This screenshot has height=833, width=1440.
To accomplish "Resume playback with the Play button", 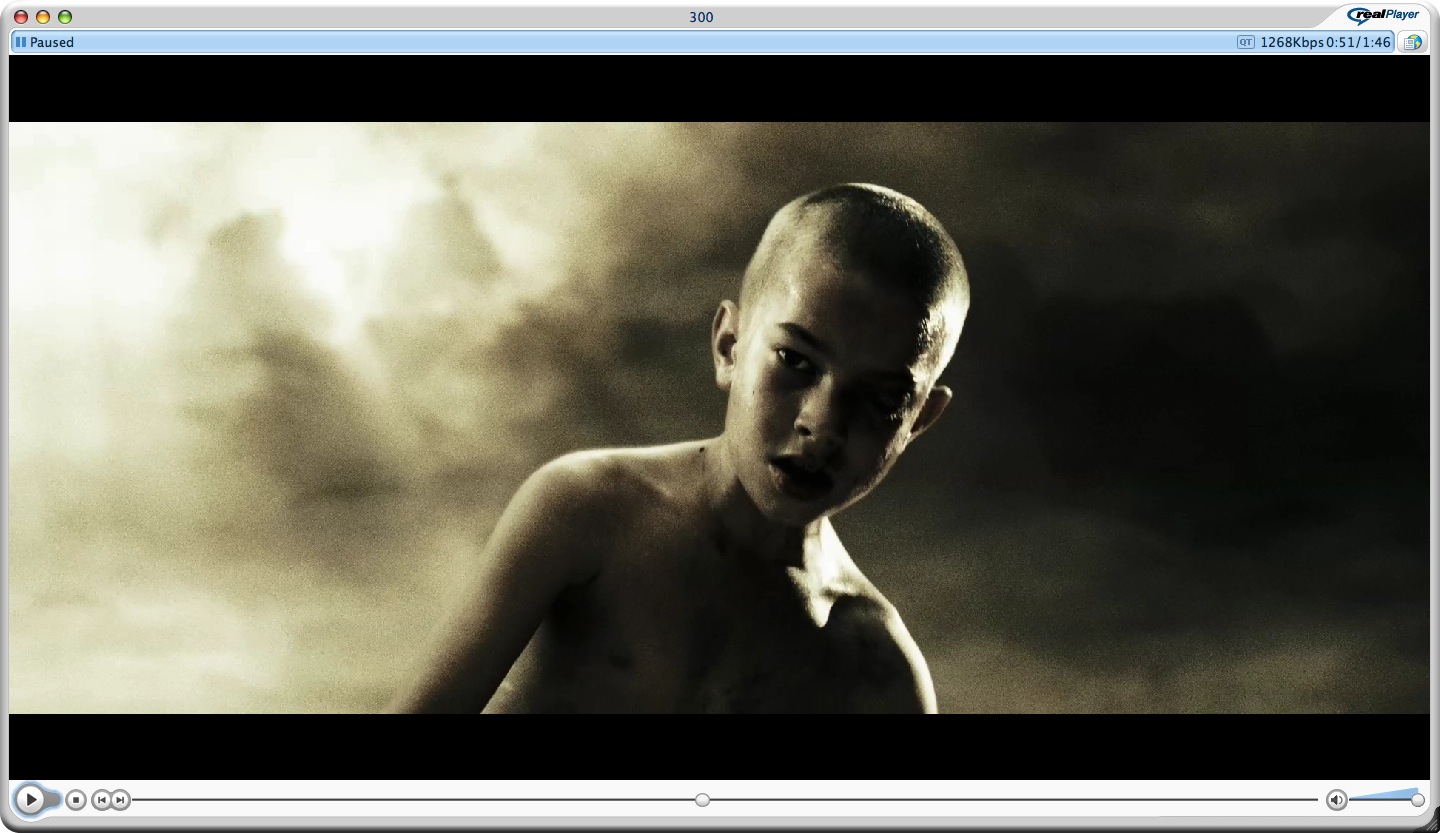I will tap(31, 799).
